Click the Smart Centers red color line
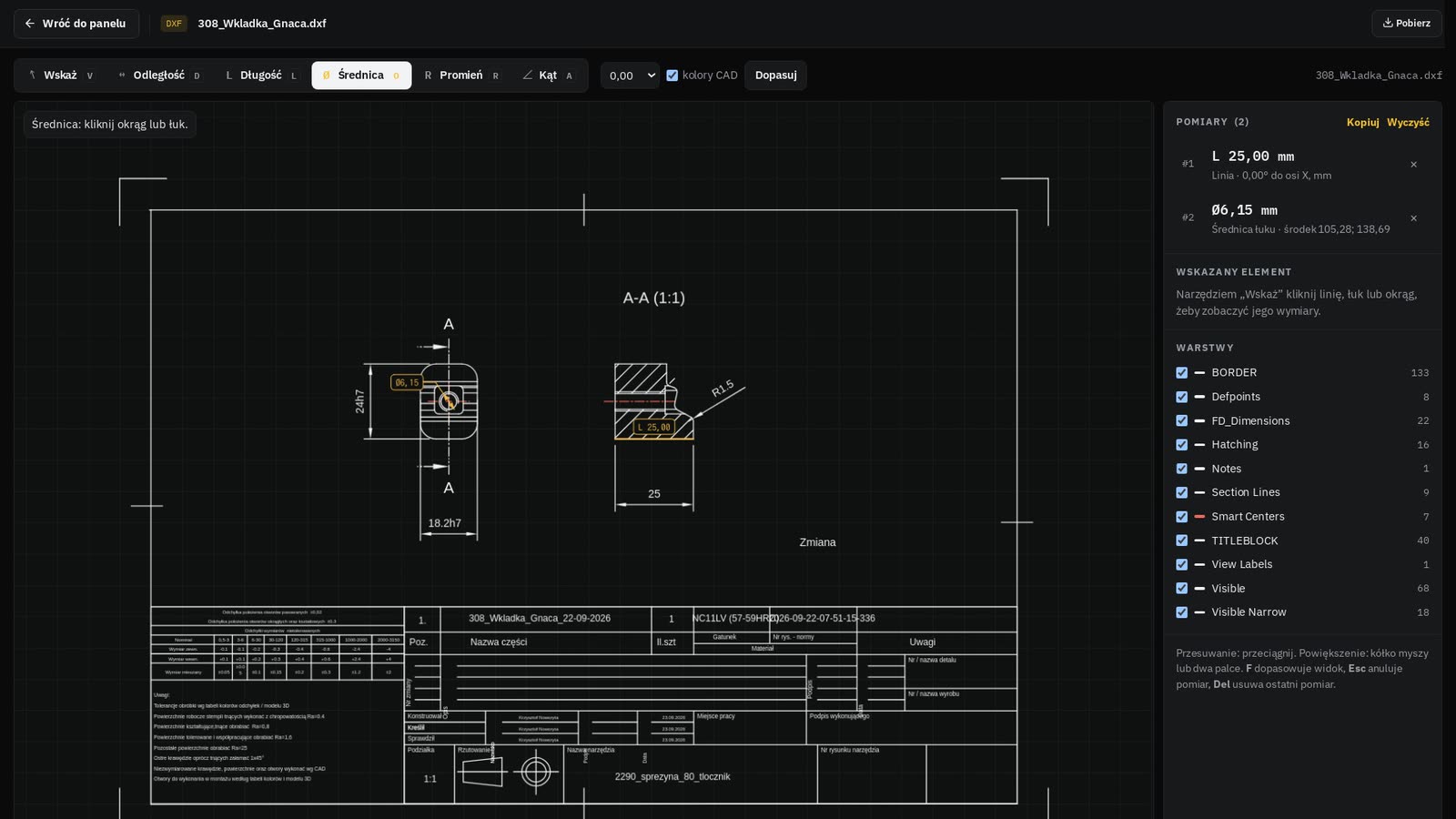This screenshot has height=819, width=1456. pyautogui.click(x=1199, y=517)
